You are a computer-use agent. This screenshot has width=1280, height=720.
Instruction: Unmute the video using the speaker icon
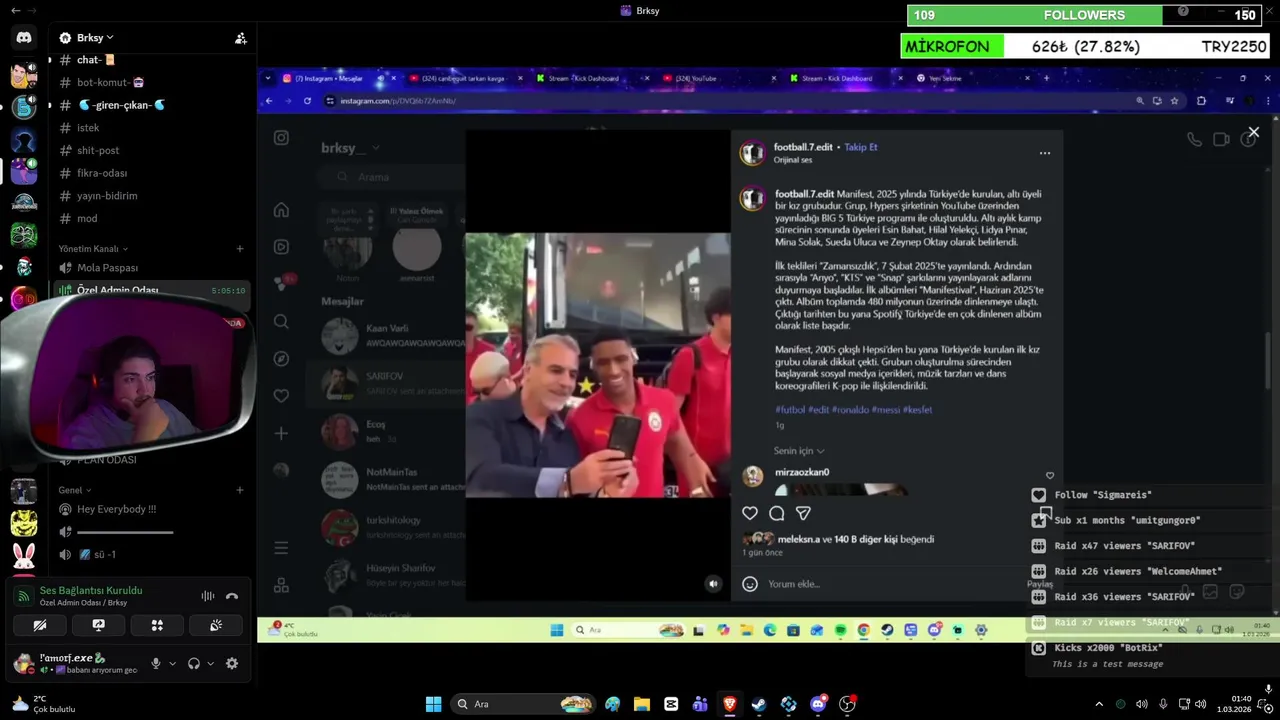[x=713, y=584]
